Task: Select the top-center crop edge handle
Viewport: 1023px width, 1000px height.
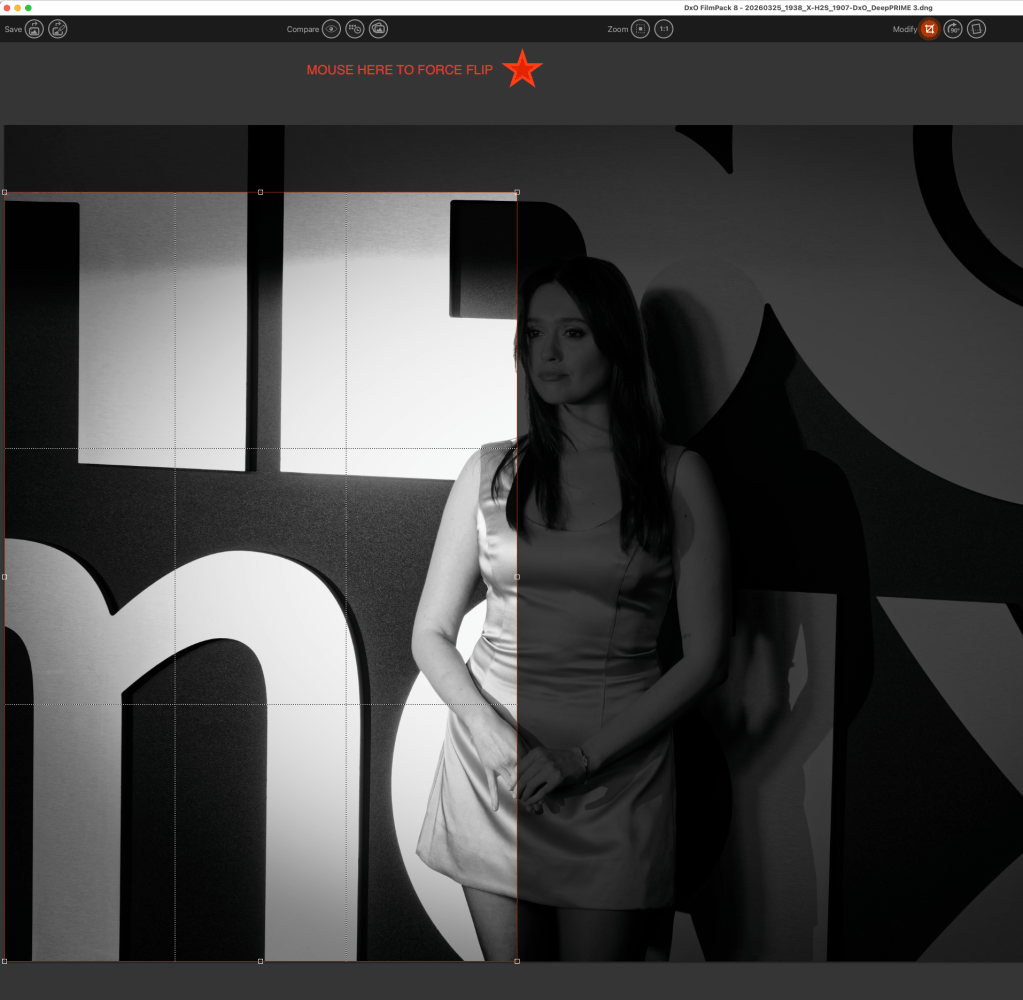Action: point(261,192)
